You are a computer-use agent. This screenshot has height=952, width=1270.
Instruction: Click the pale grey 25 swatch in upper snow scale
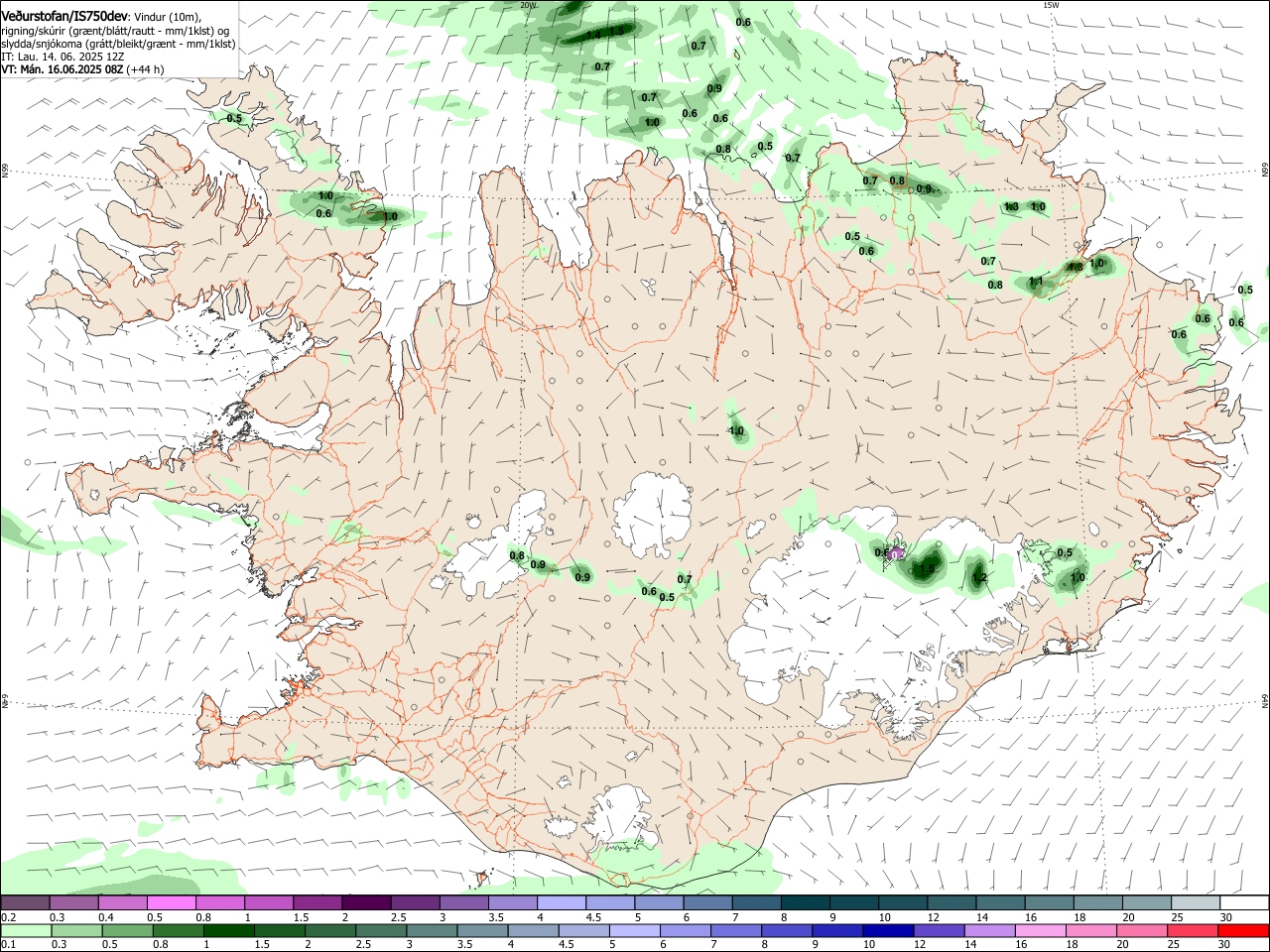[1195, 903]
